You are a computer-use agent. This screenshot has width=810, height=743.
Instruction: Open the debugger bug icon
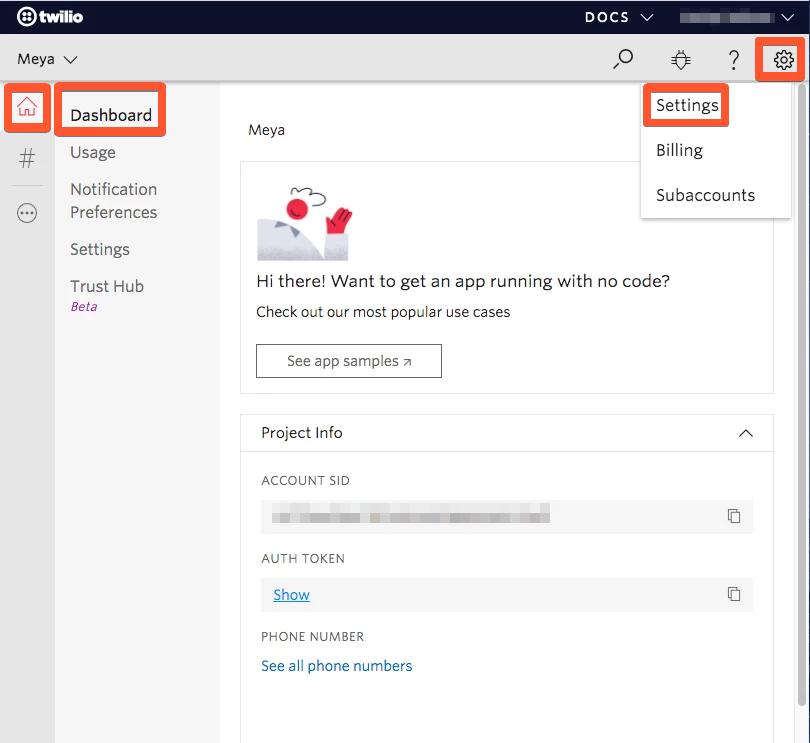tap(681, 59)
